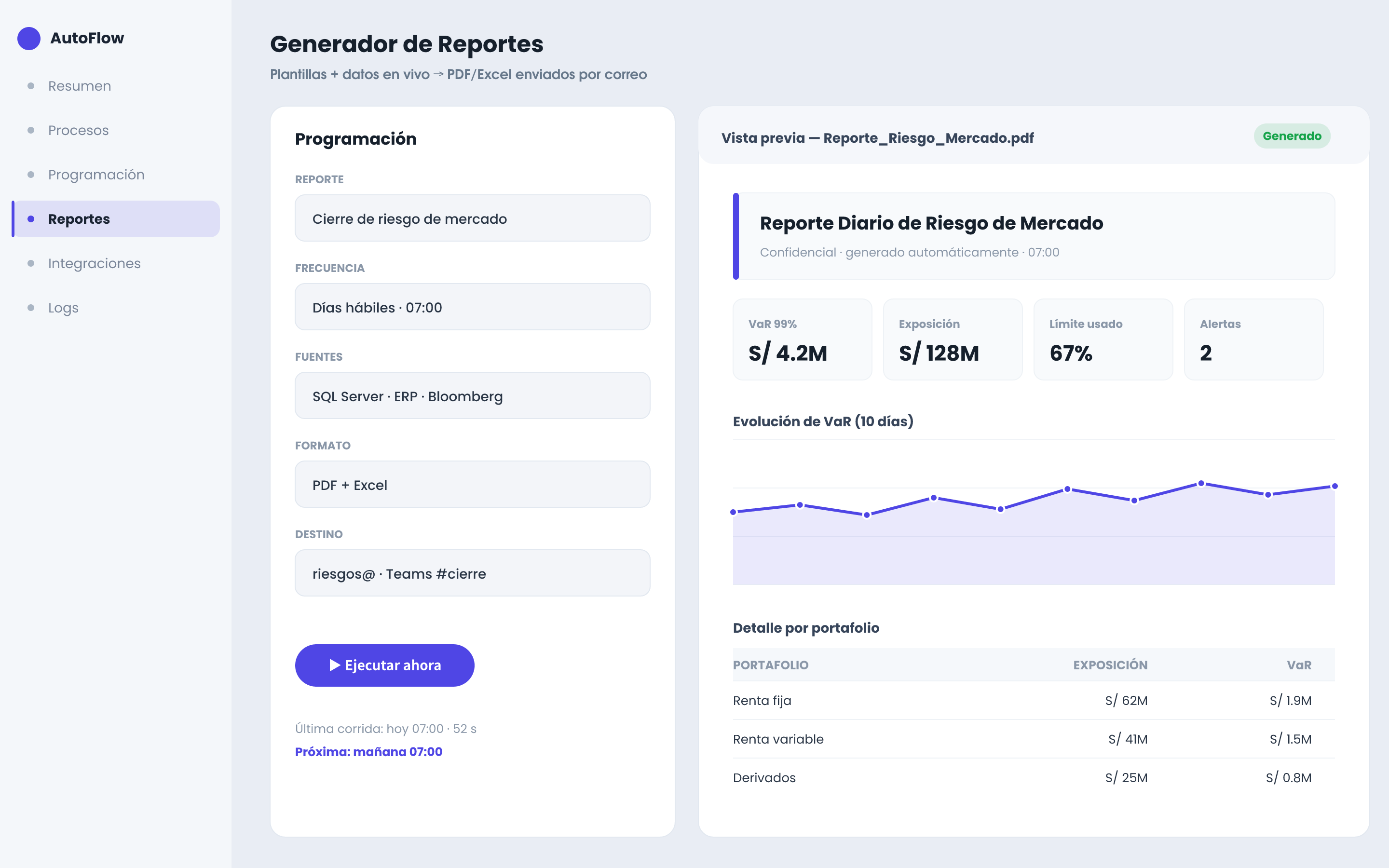Click the Generado status badge
Image resolution: width=1389 pixels, height=868 pixels.
pos(1292,136)
